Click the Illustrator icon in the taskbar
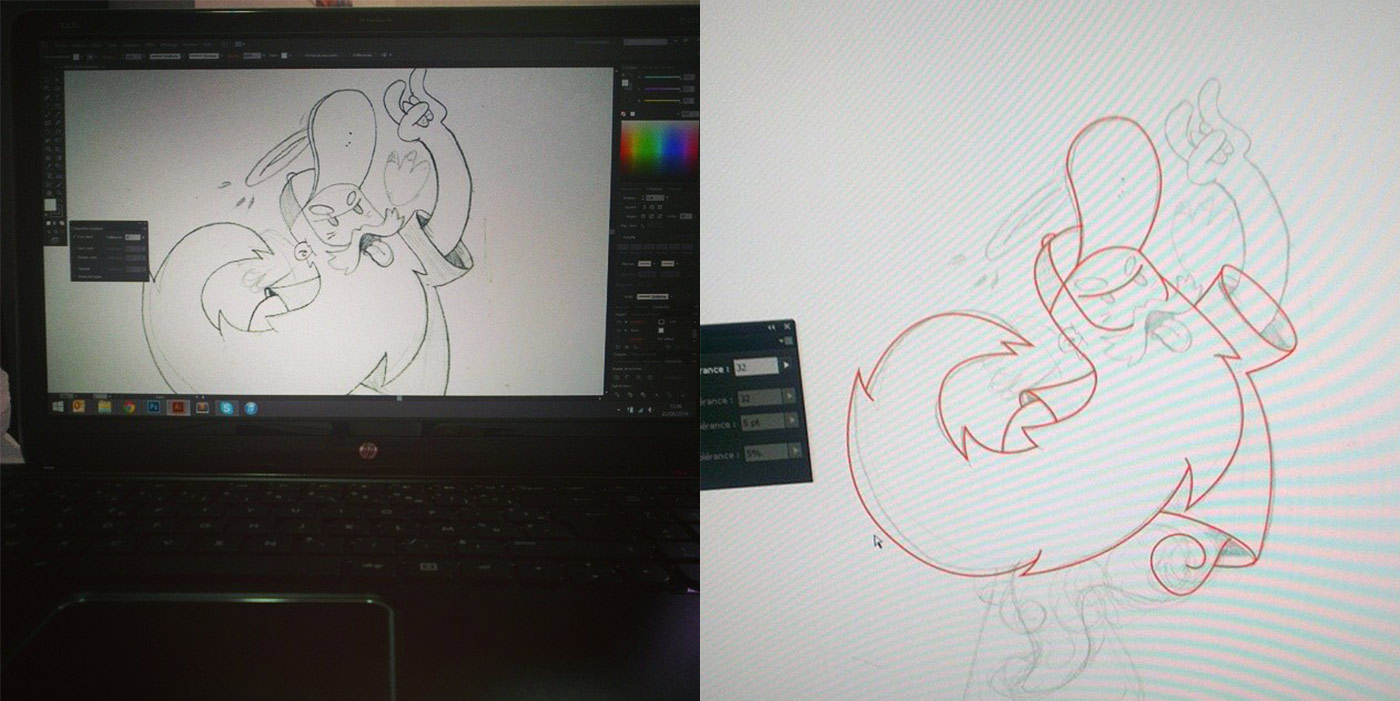Image resolution: width=1400 pixels, height=701 pixels. point(178,407)
